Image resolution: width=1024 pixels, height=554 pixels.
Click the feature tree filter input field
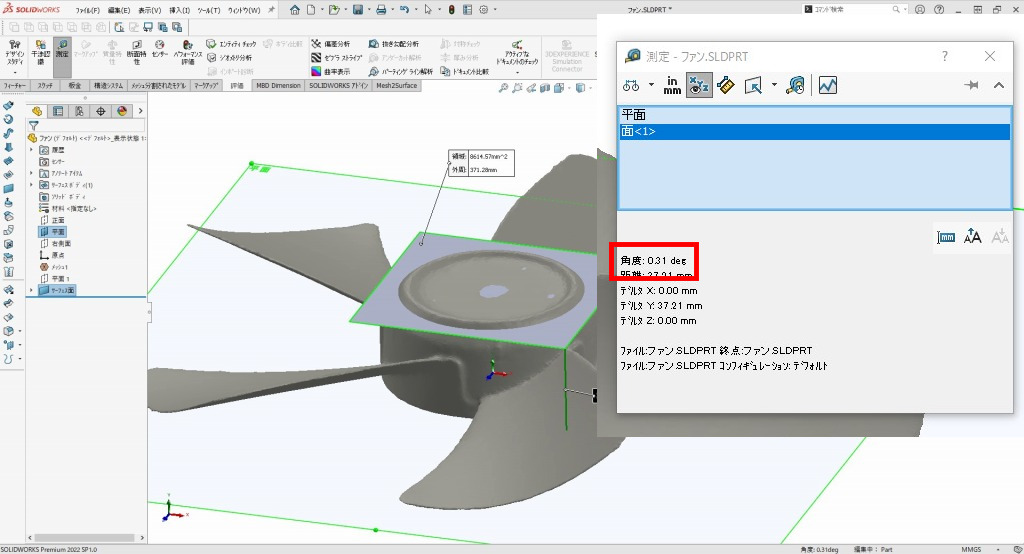(x=92, y=125)
